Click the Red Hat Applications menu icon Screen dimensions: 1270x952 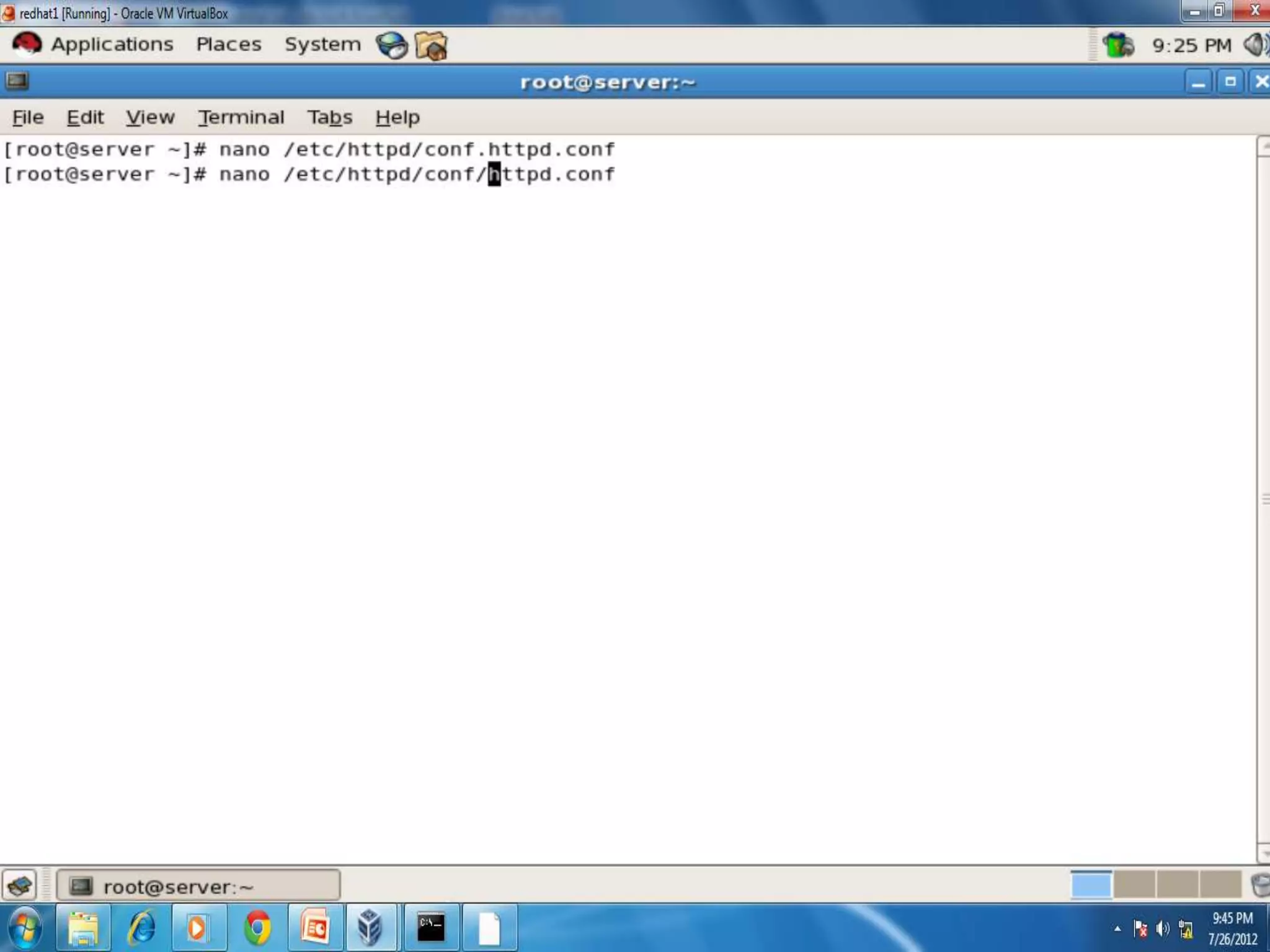27,45
